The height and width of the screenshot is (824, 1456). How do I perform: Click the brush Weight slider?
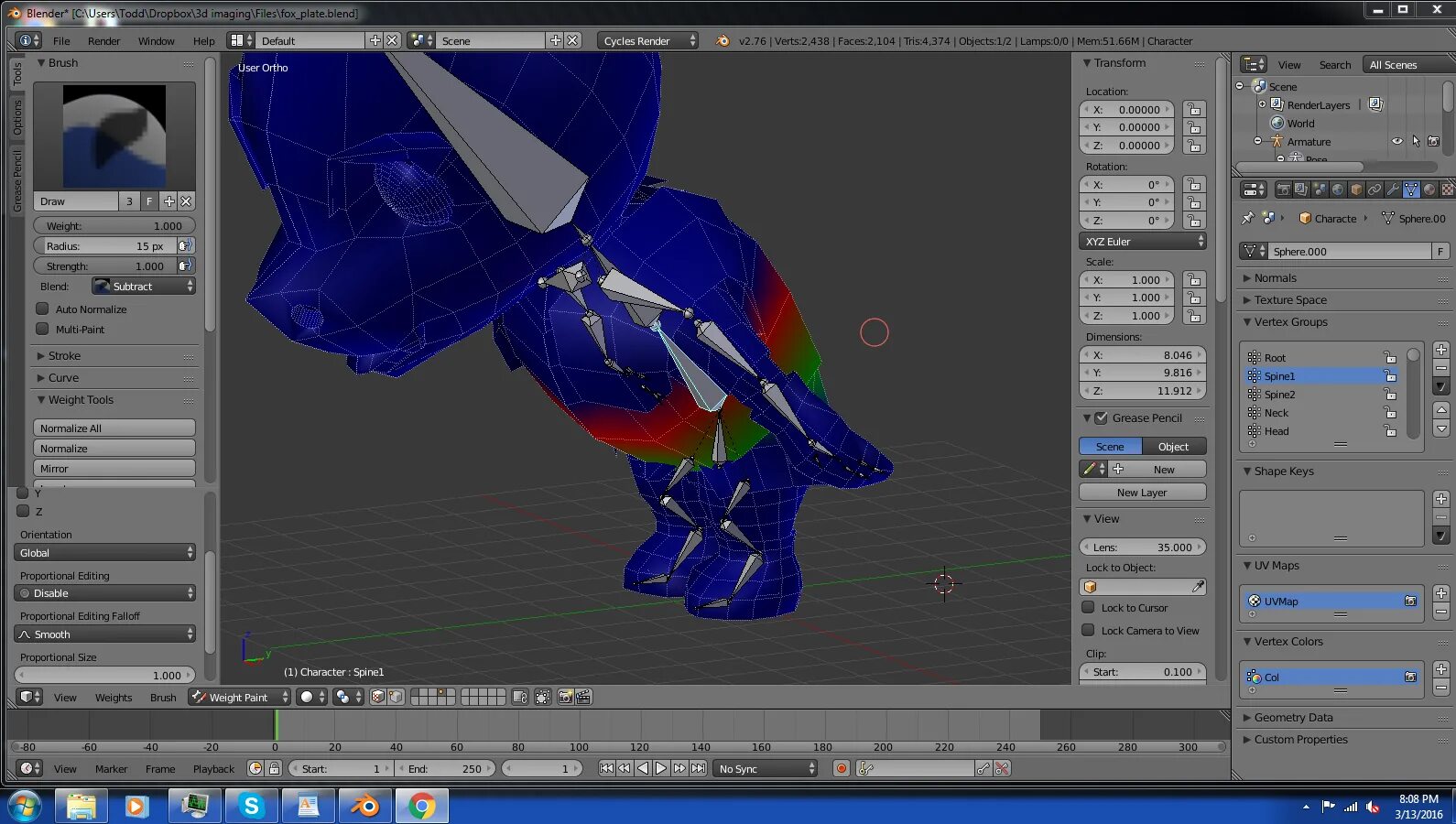[x=114, y=225]
